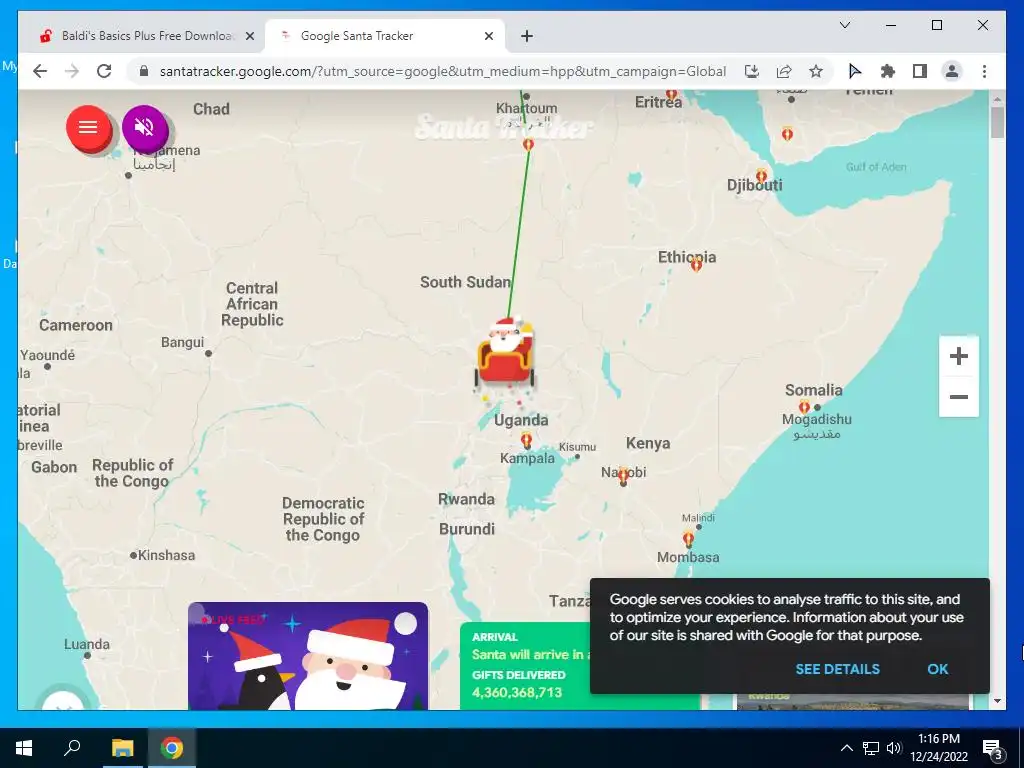Close the Google Santa Tracker tab
Screen dimensions: 1024x768
488,37
